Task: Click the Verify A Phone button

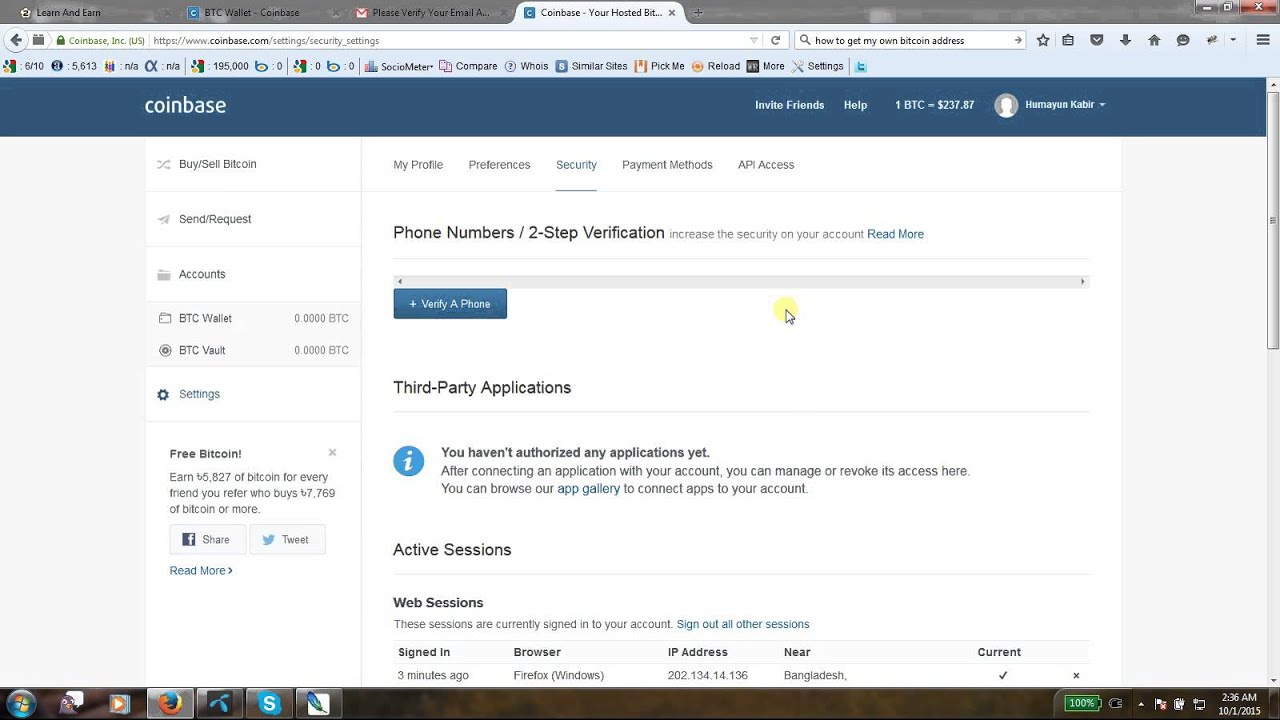Action: point(450,304)
